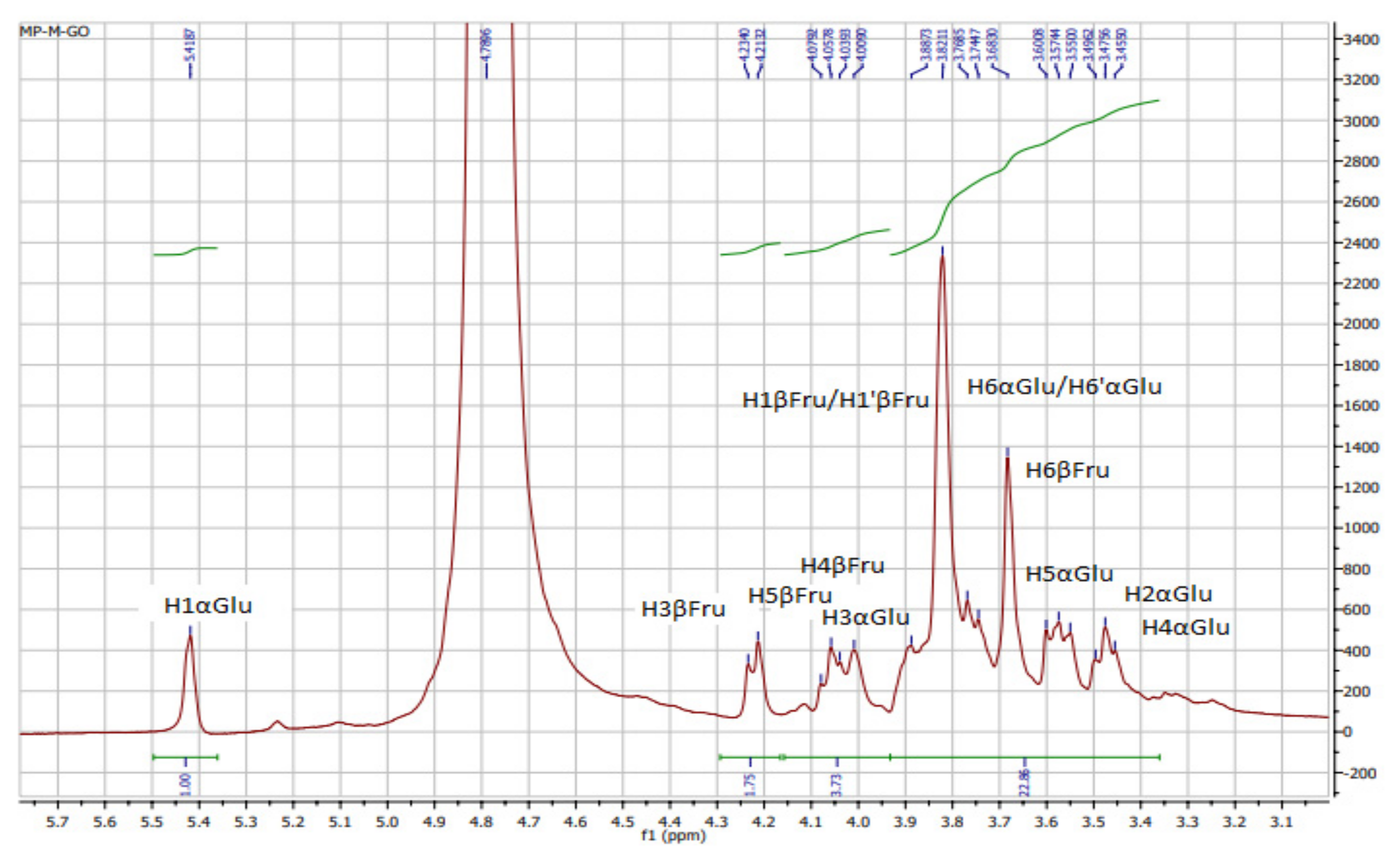Click the MP-M-GO spectrum title
This screenshot has height=859, width=1400.
(x=54, y=32)
